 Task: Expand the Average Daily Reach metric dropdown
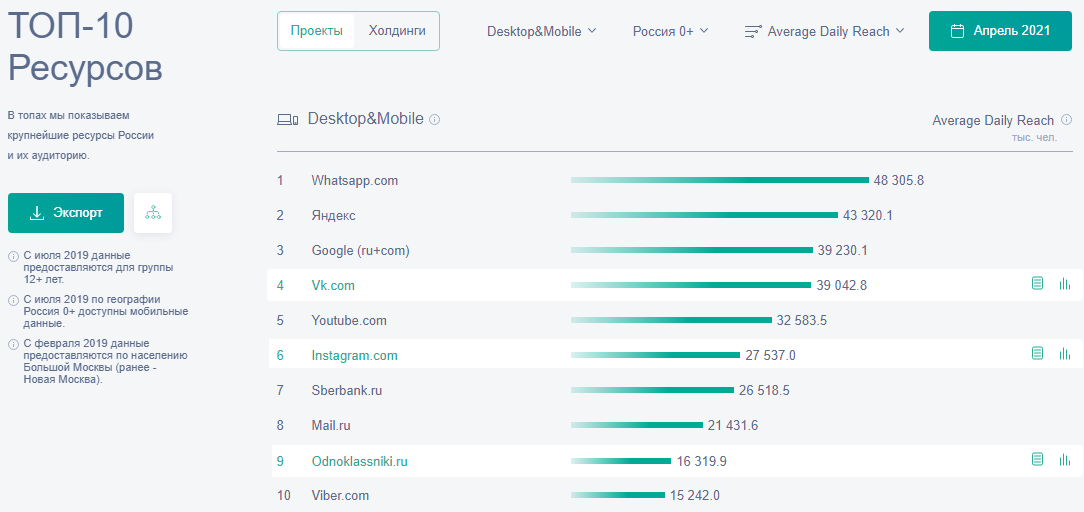824,31
